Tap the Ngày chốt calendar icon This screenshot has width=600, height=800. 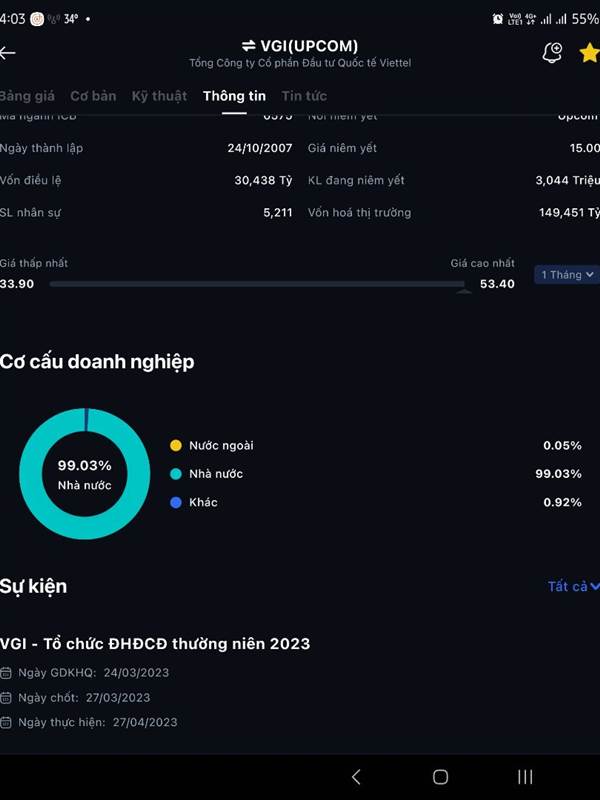click(6, 697)
